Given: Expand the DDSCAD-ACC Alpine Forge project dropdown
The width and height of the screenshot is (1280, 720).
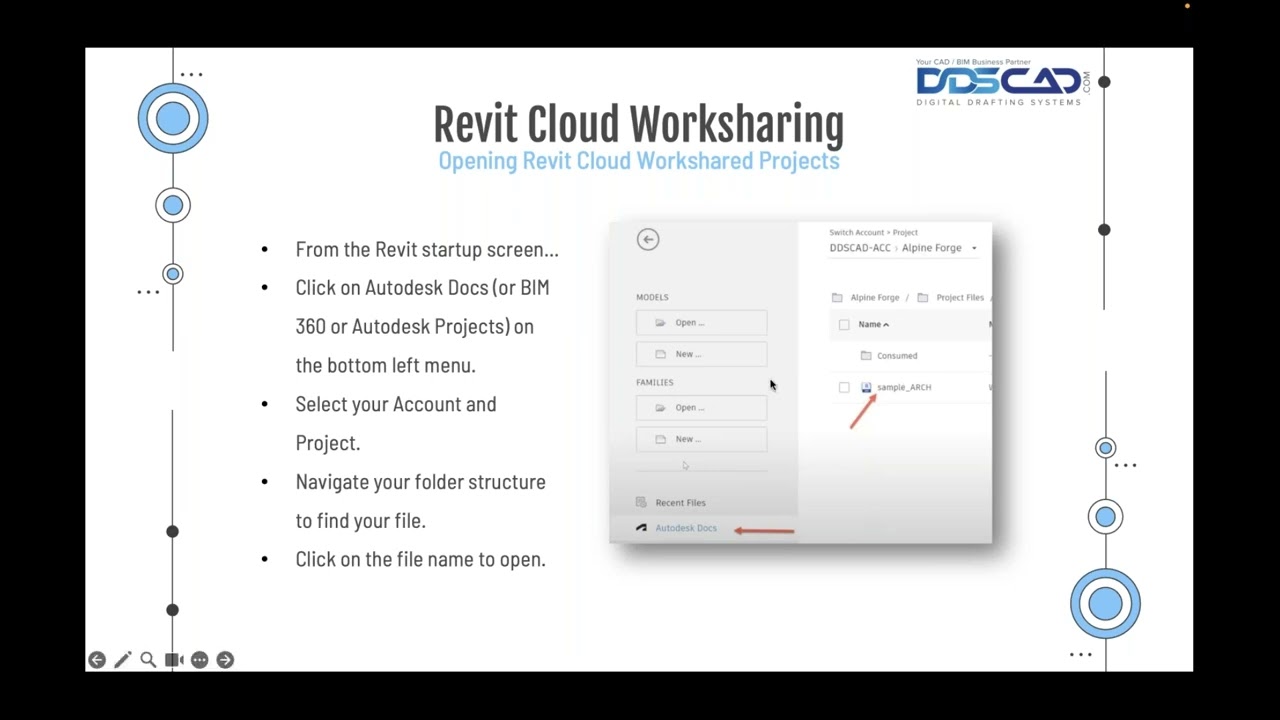Looking at the screenshot, I should click(x=974, y=248).
